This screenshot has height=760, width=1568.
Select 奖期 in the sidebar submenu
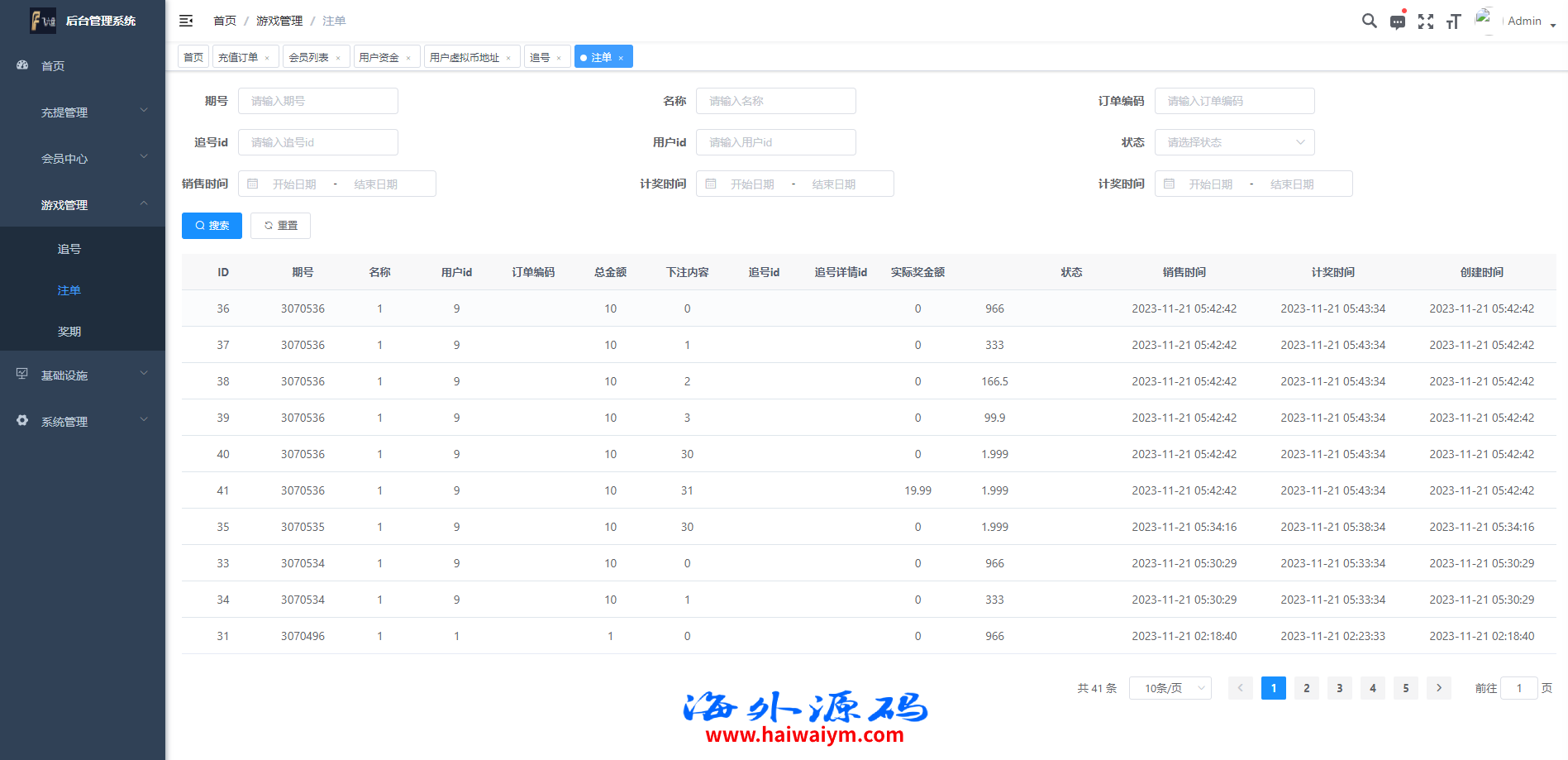69,332
